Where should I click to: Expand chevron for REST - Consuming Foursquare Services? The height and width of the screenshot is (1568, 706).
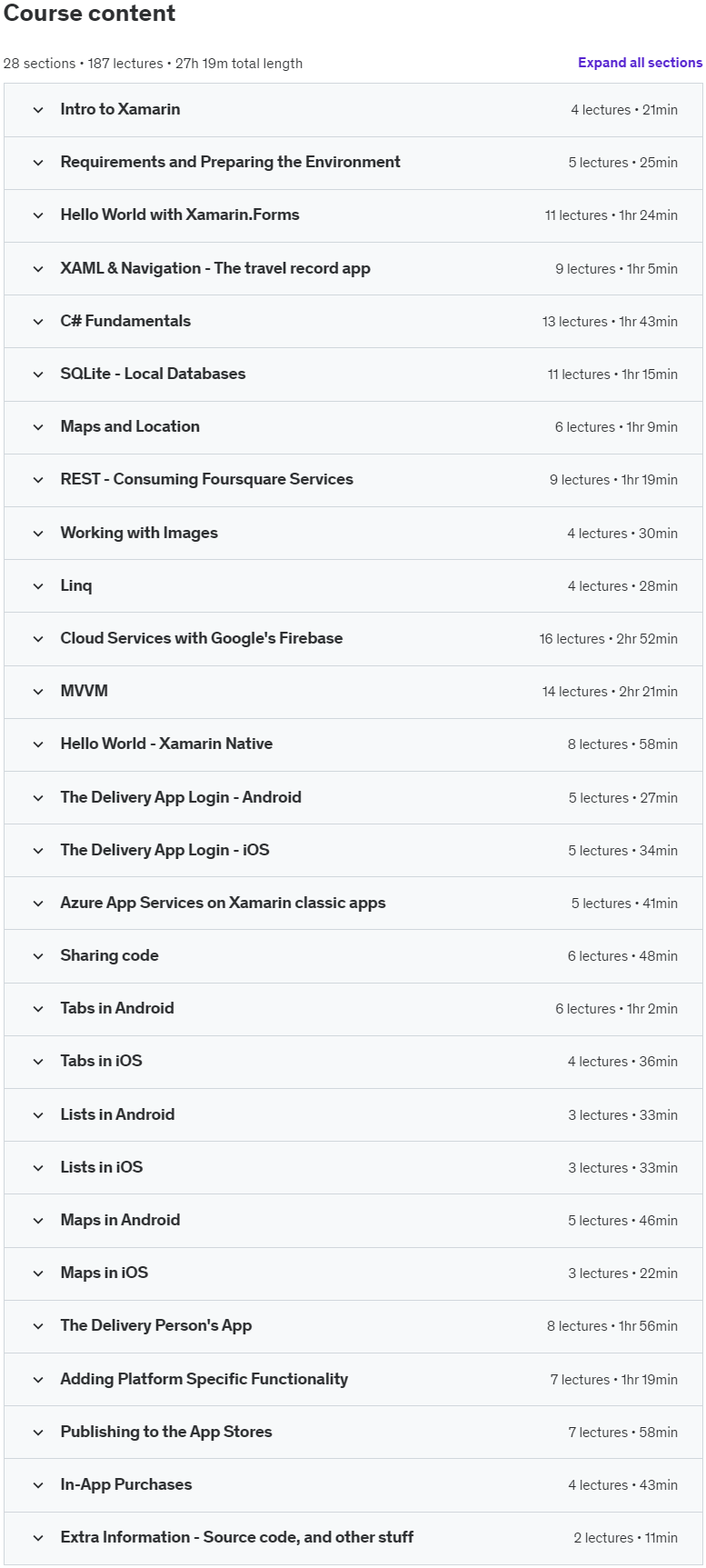(x=38, y=480)
